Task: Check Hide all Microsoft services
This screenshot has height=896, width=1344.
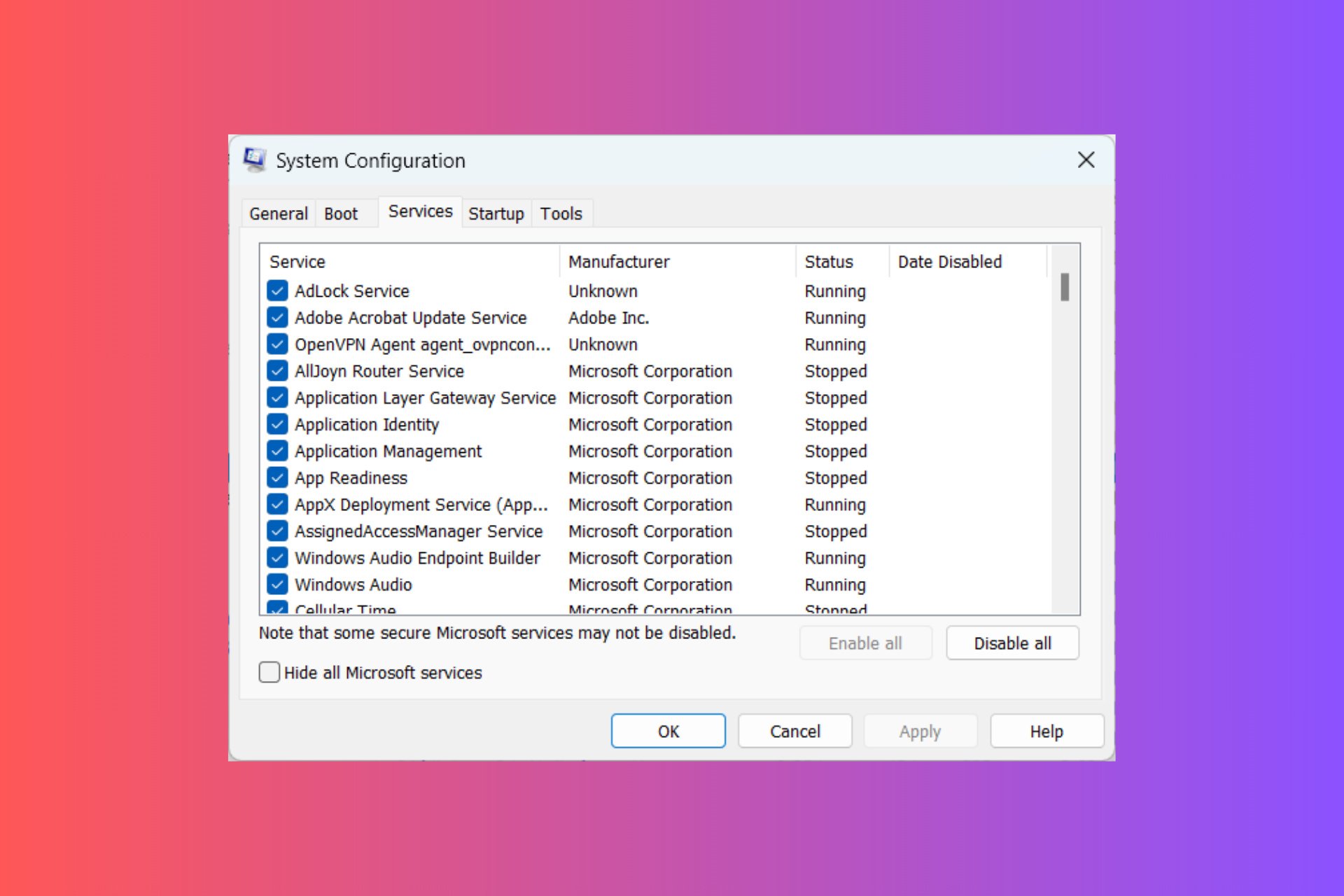Action: click(269, 672)
